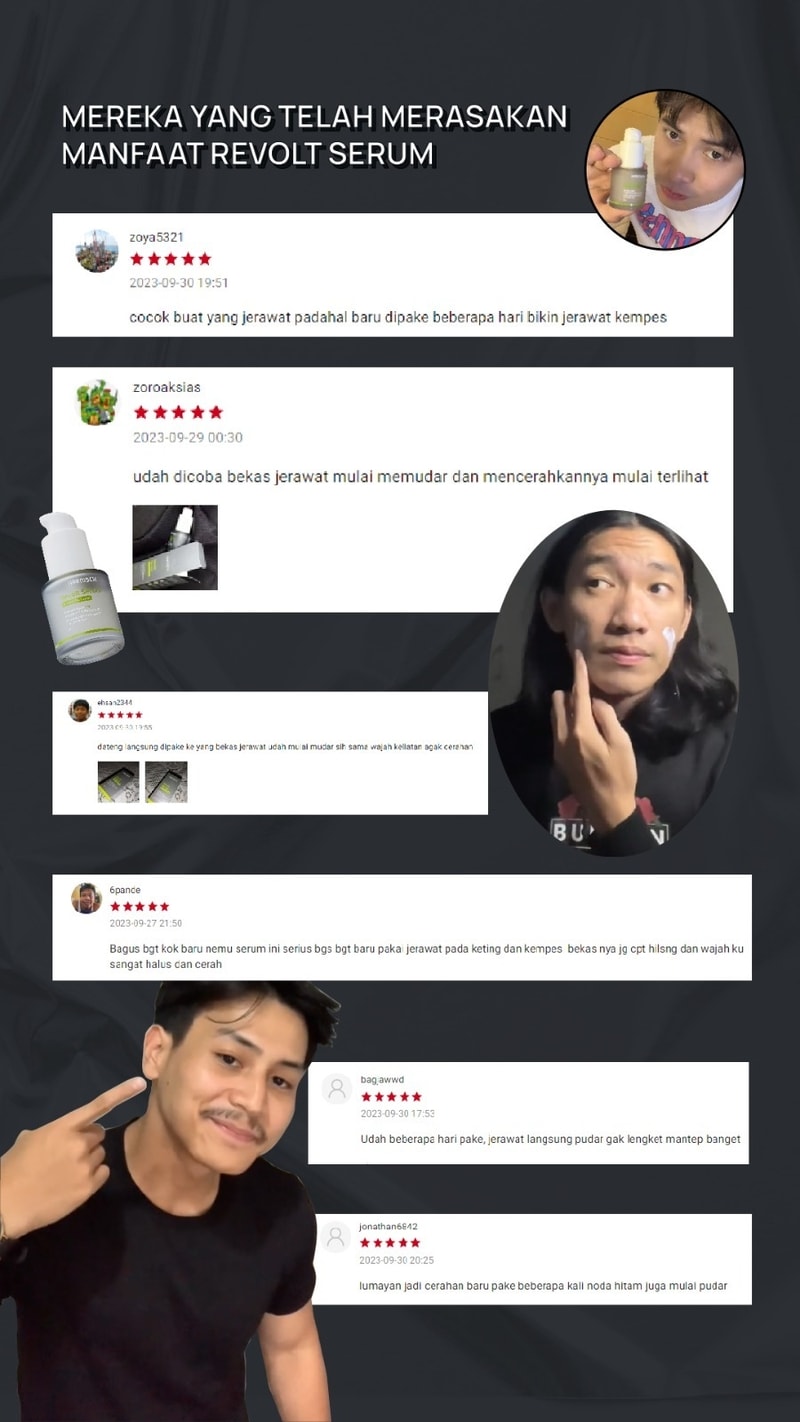Click the username zoya5321
Image resolution: width=800 pixels, height=1422 pixels.
click(x=157, y=237)
